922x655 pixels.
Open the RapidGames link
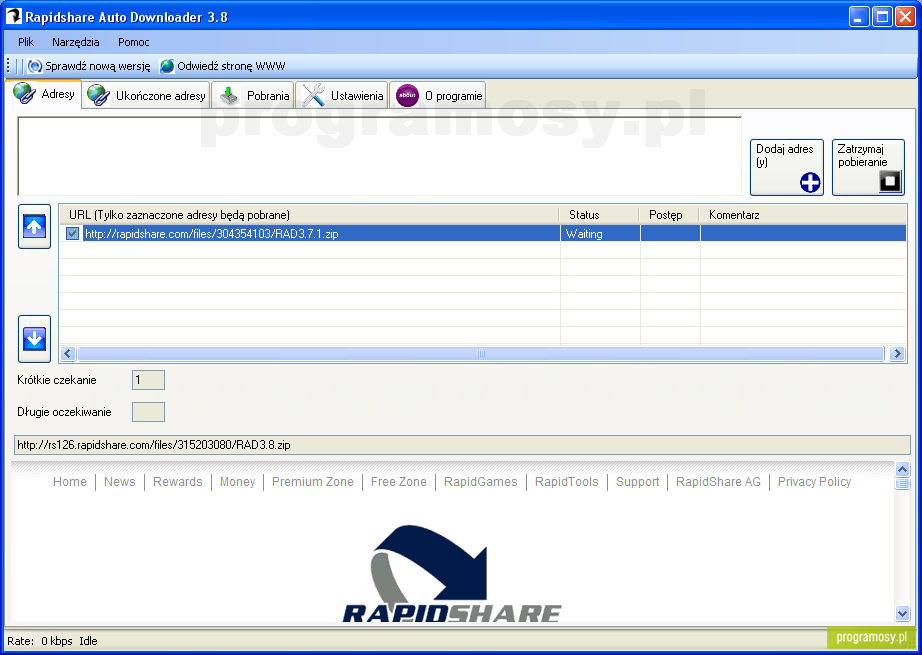pos(480,482)
